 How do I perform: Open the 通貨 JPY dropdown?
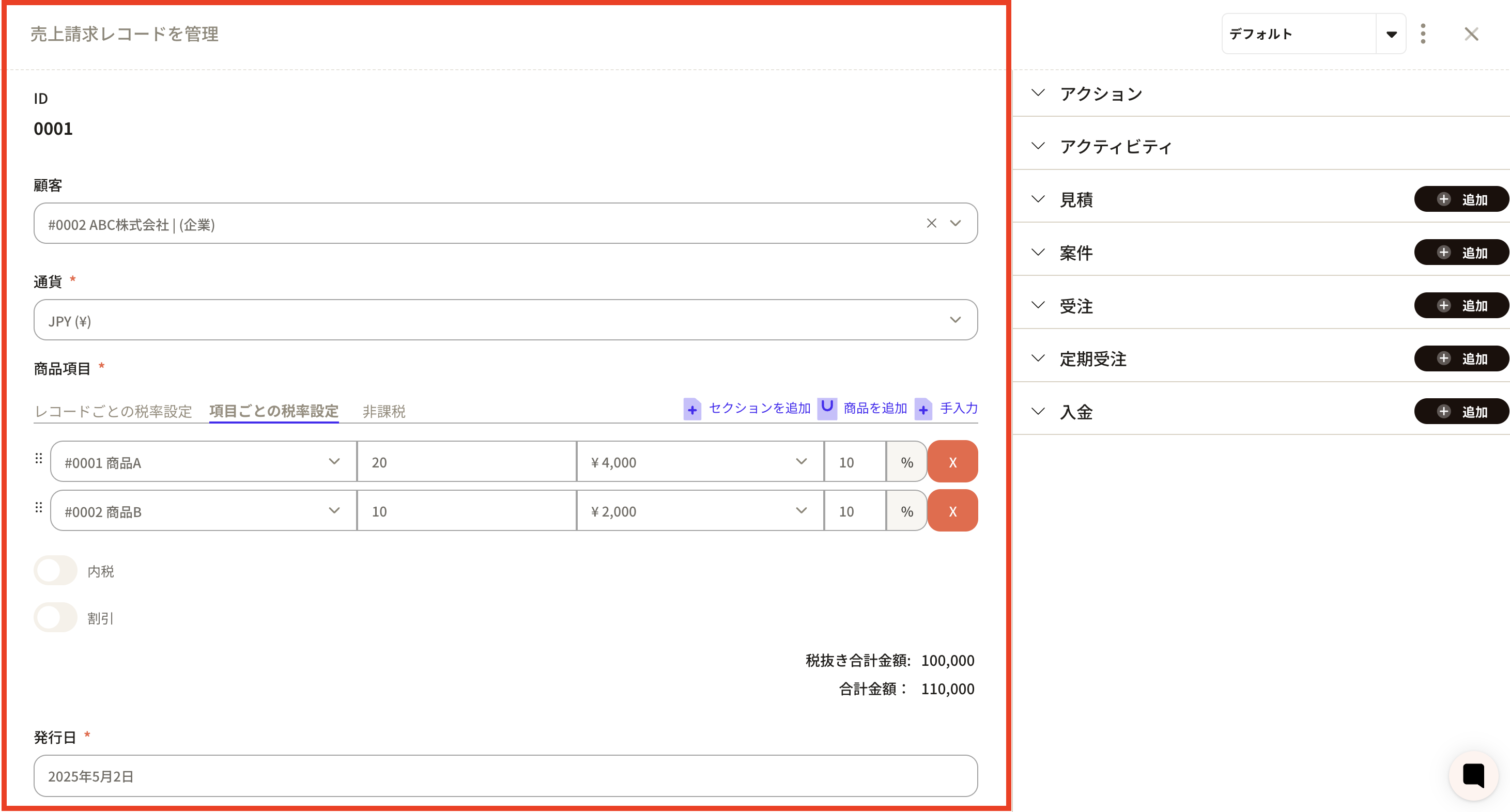pyautogui.click(x=505, y=320)
